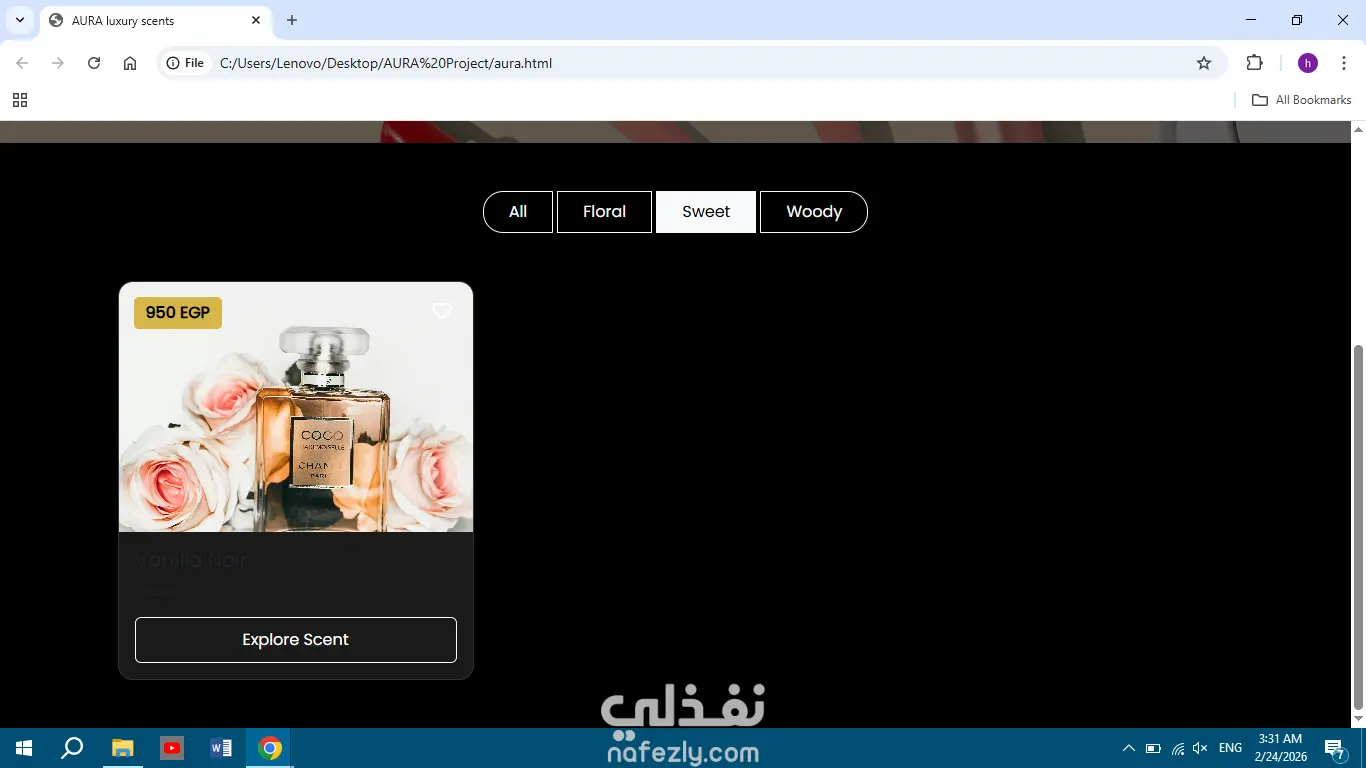Filter perfumes by Woody
1366x768 pixels.
814,212
